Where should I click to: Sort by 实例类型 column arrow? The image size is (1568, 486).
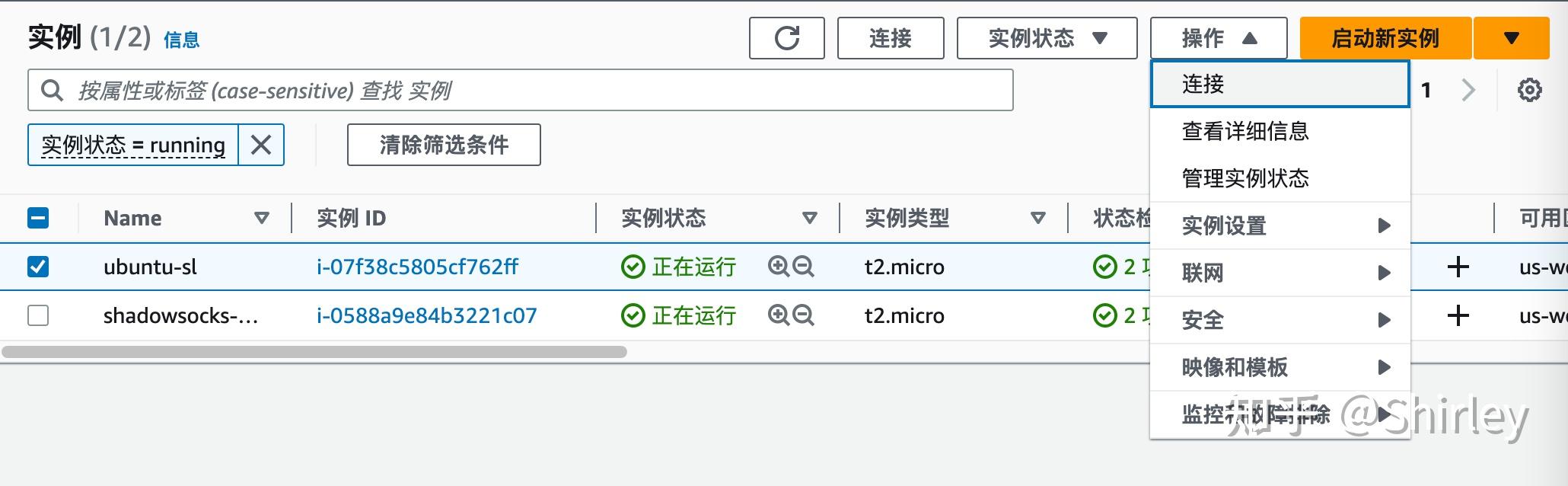[1037, 219]
